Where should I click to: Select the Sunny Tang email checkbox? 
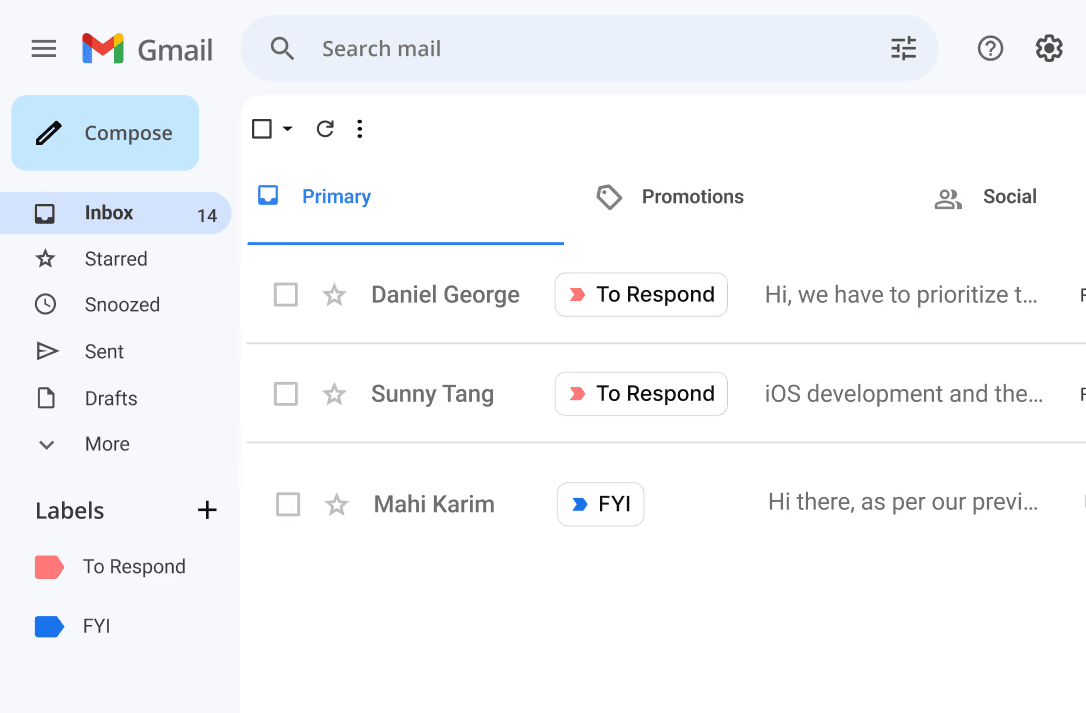(x=285, y=394)
